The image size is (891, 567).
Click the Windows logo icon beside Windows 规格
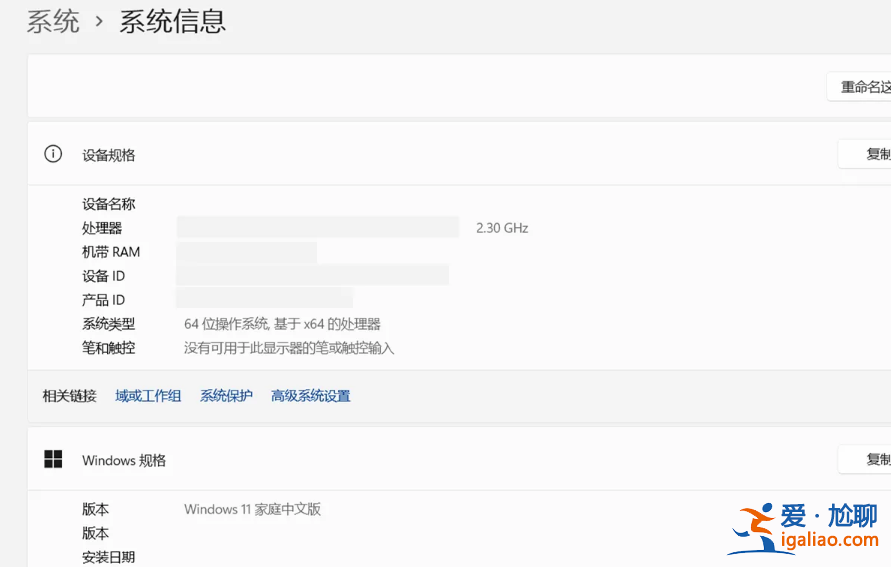(53, 459)
